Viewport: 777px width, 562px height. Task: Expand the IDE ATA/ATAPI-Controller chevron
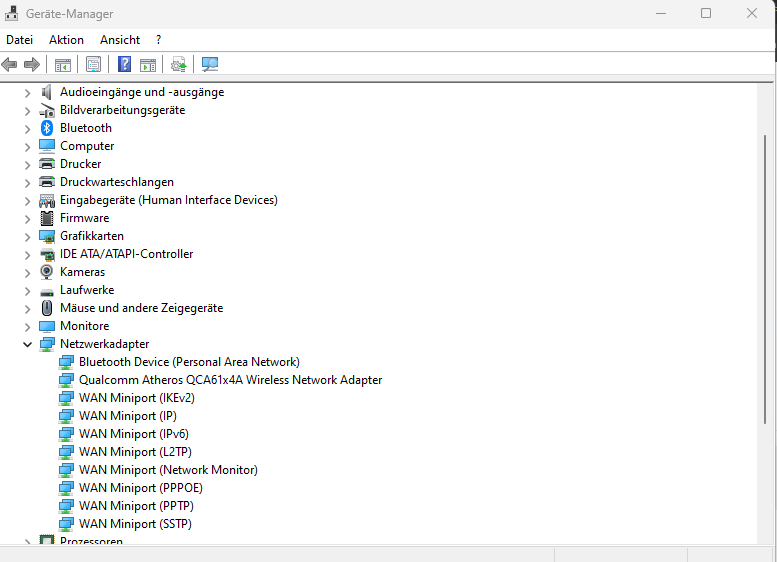tap(27, 255)
